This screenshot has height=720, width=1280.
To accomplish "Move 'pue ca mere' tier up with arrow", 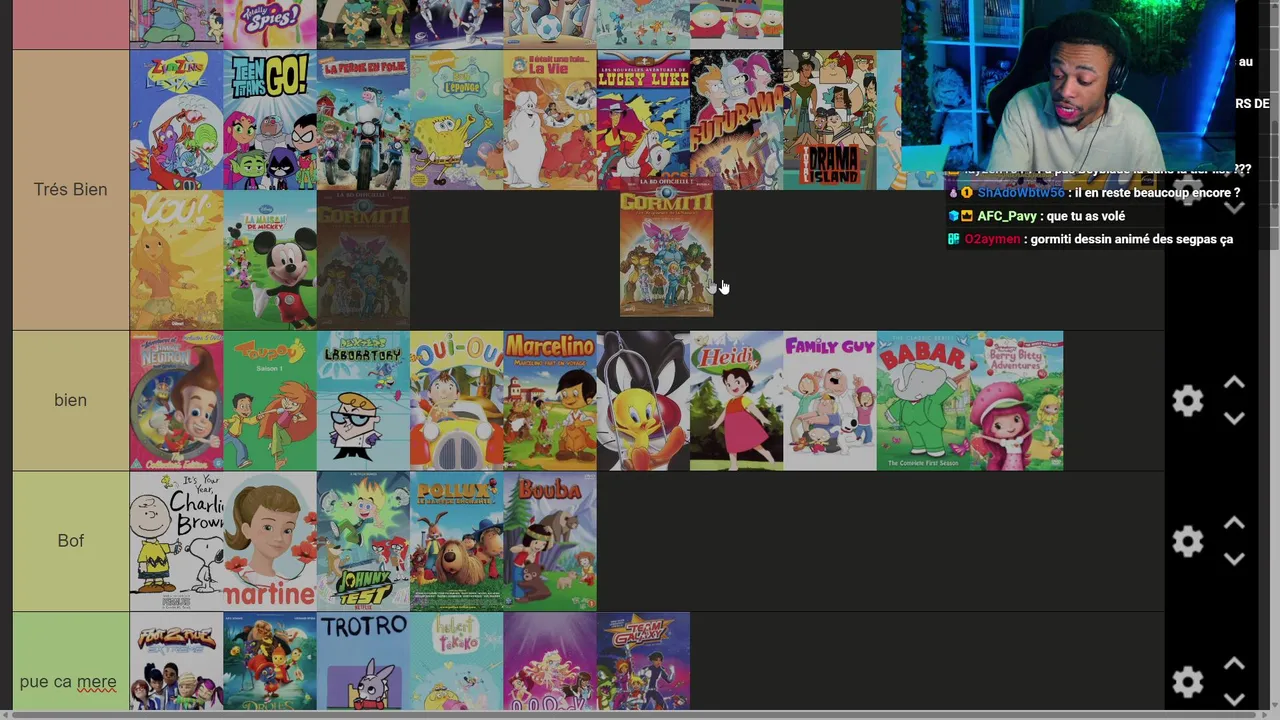I will coord(1234,664).
